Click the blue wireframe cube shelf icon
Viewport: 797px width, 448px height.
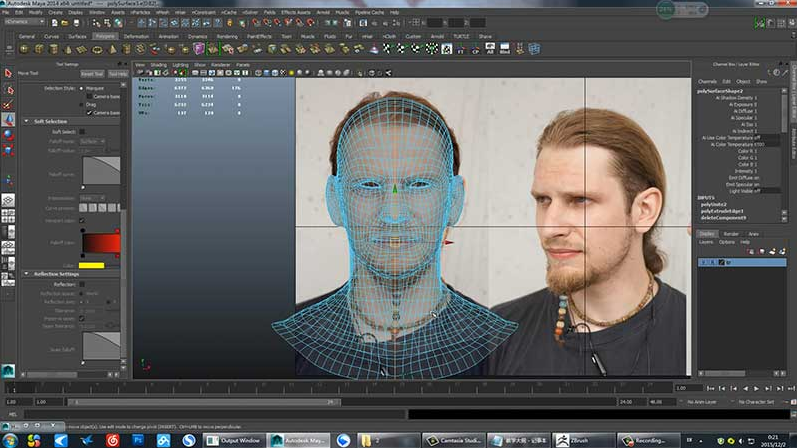(x=534, y=49)
